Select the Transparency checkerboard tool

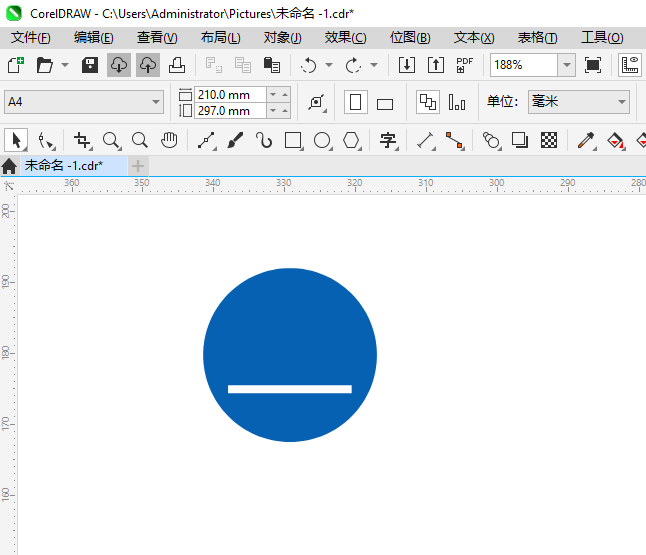pos(549,140)
